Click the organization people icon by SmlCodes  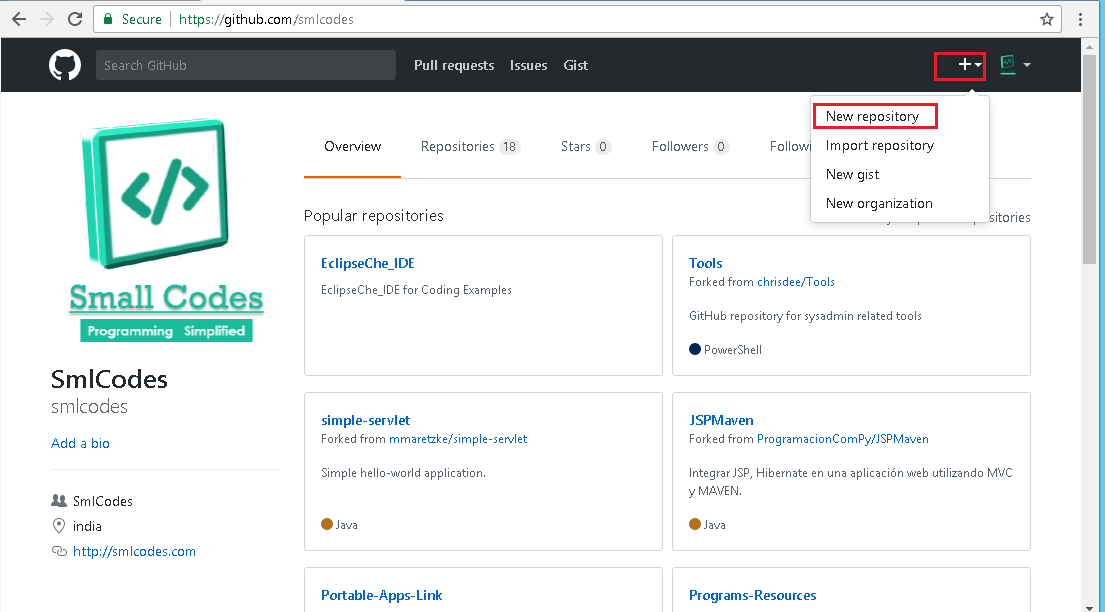59,501
